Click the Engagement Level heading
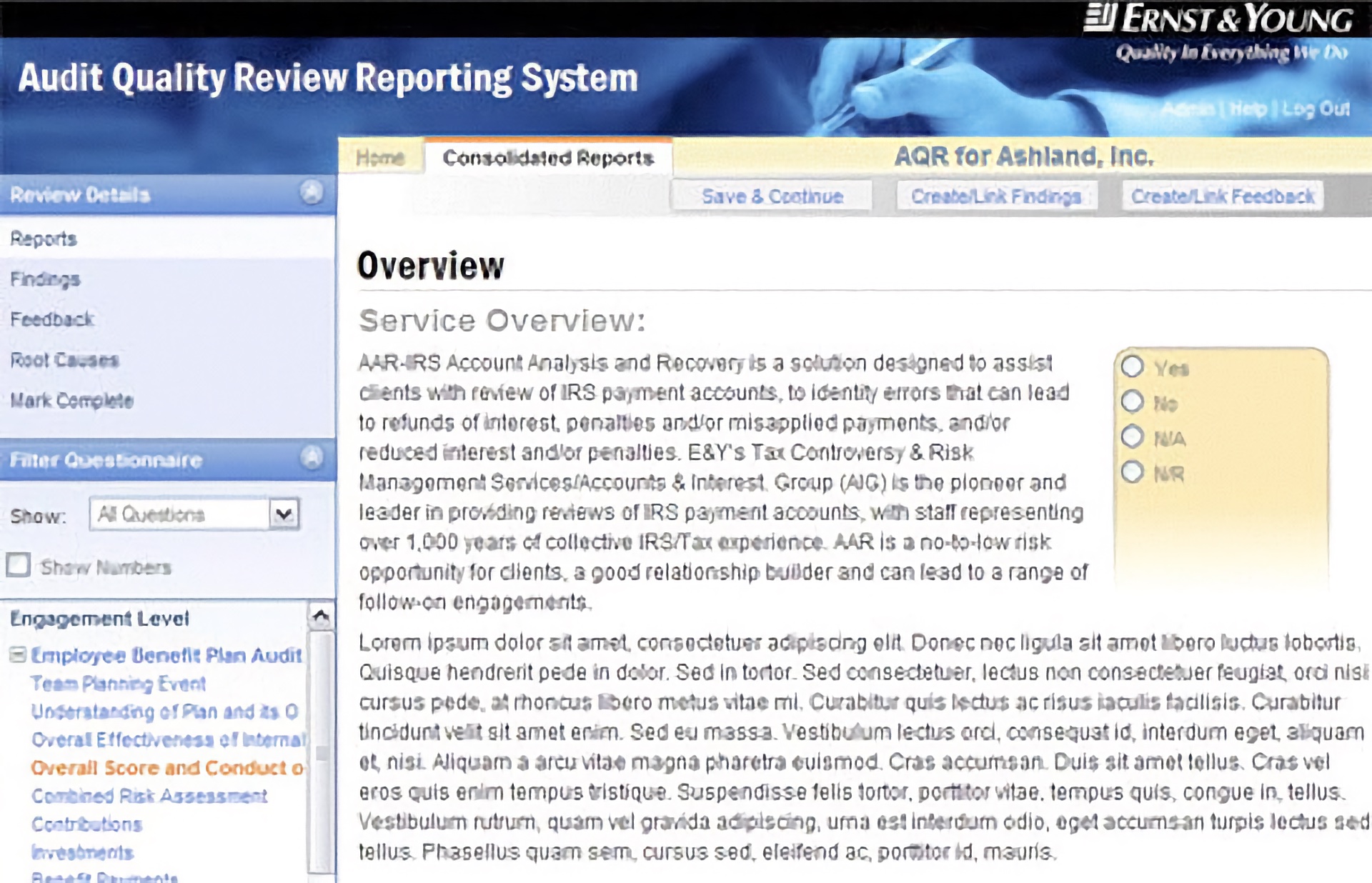 99,619
